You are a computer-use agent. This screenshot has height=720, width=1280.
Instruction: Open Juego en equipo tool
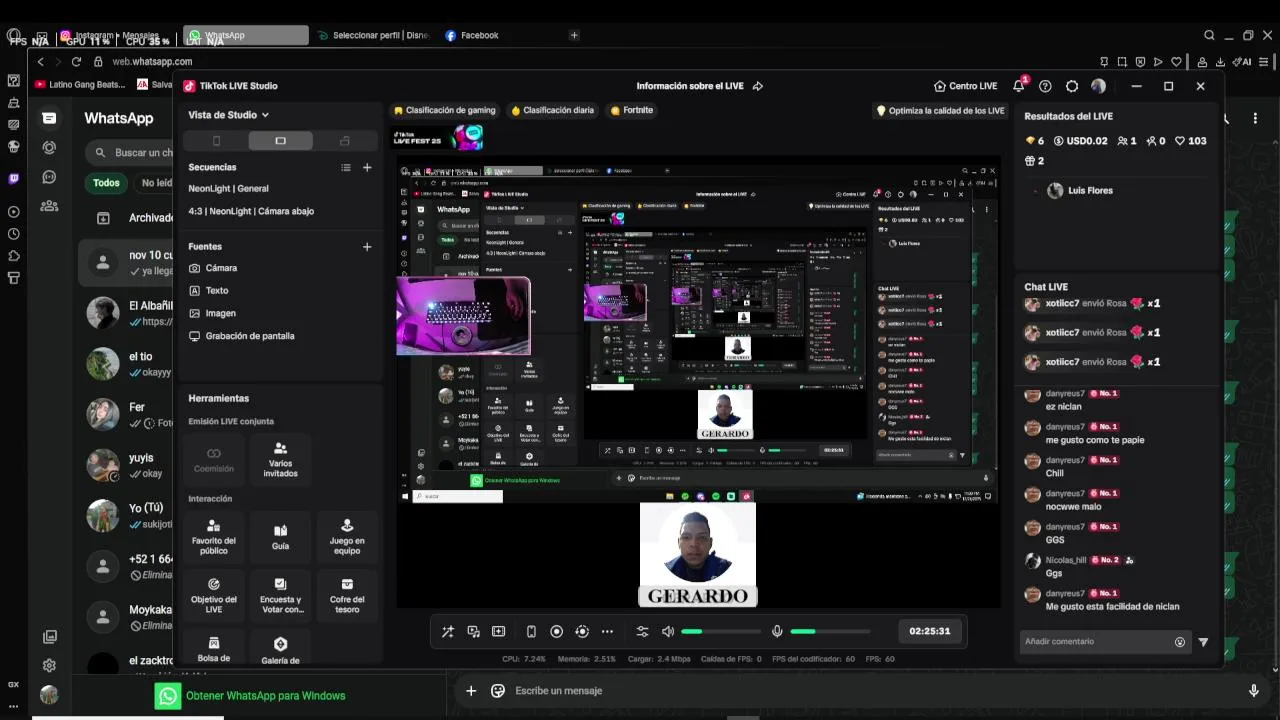pyautogui.click(x=347, y=537)
